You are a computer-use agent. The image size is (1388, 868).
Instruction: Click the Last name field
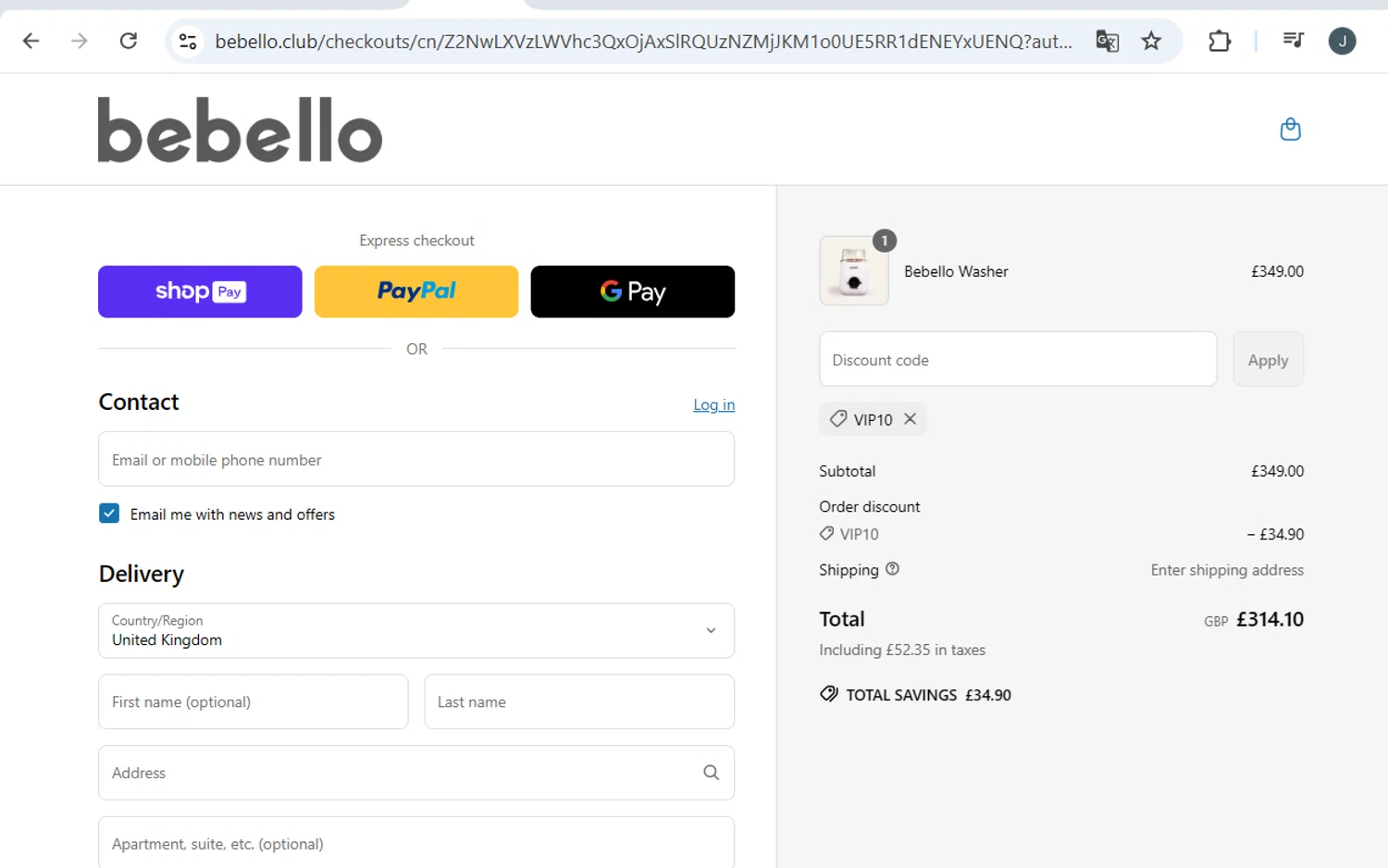click(x=579, y=701)
